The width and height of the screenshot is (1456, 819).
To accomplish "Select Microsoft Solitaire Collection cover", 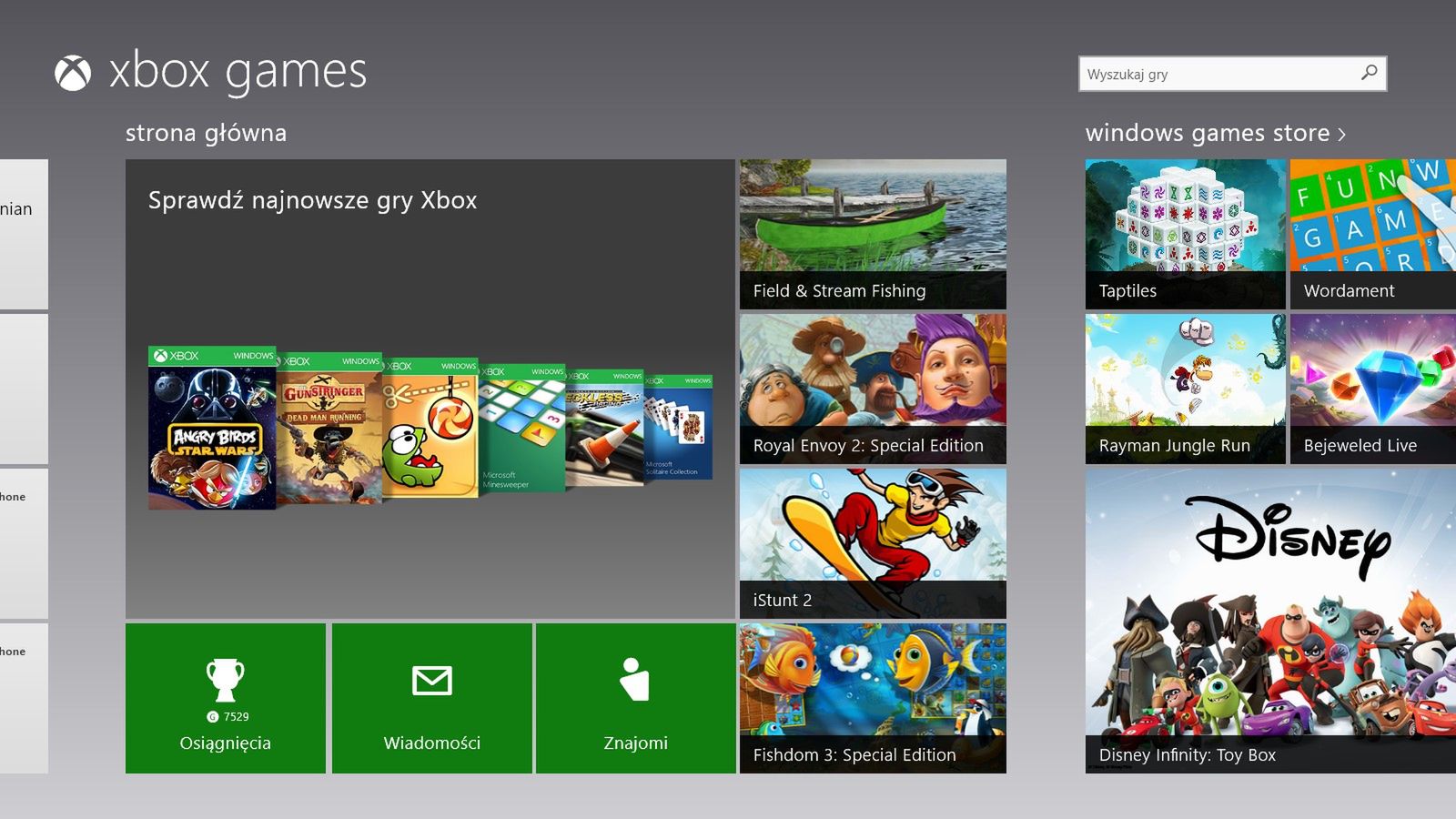I will click(x=679, y=428).
